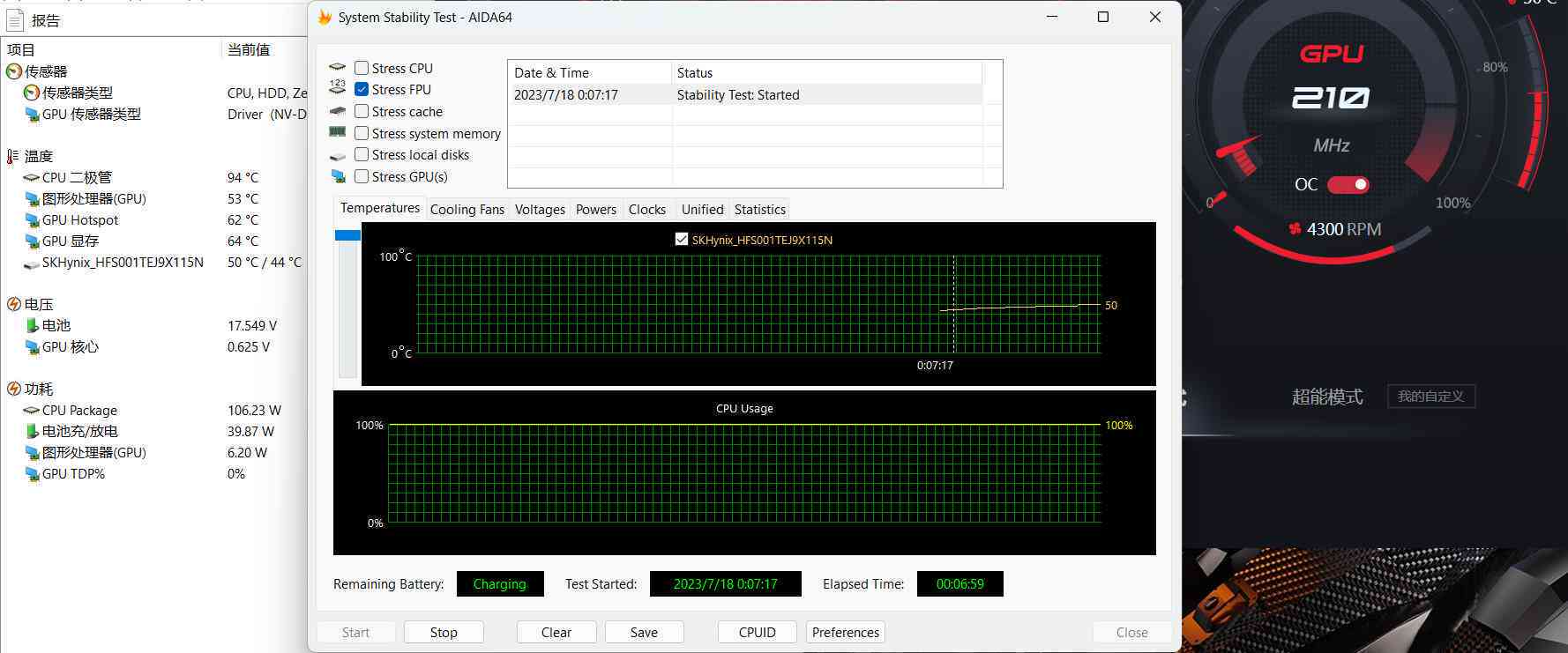The width and height of the screenshot is (1568, 653).
Task: Click the CPU Package chip icon
Action: [32, 410]
